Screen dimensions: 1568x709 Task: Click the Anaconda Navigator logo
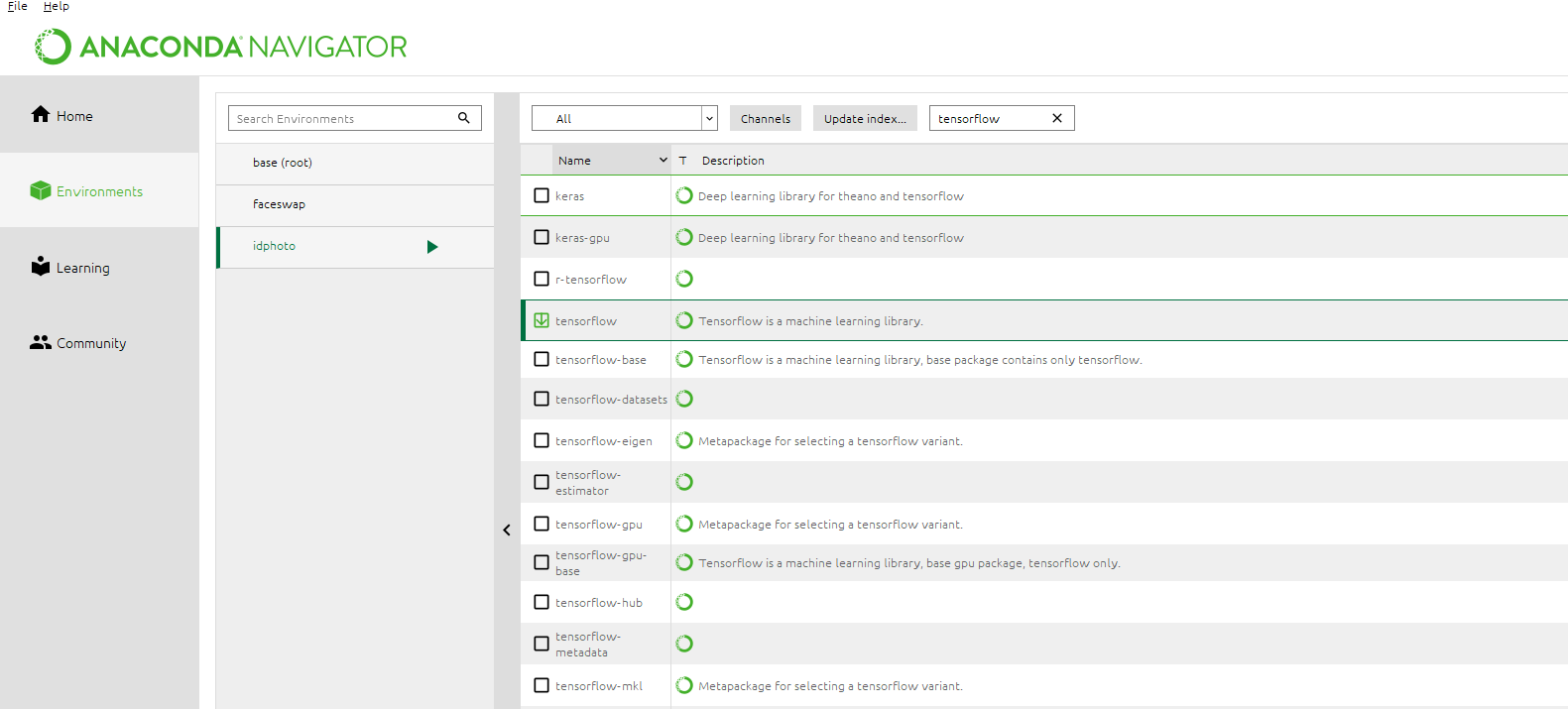[221, 47]
